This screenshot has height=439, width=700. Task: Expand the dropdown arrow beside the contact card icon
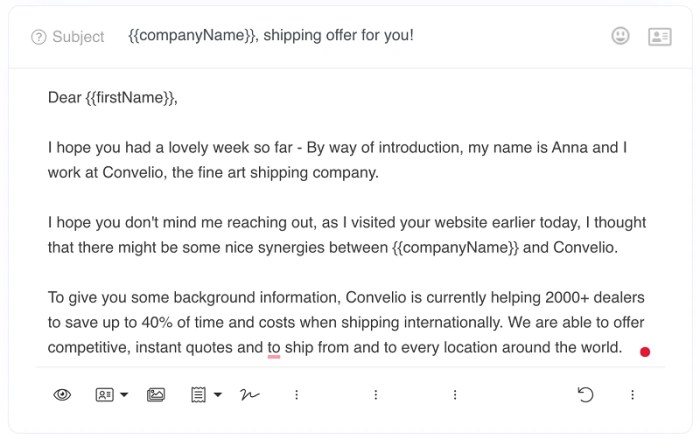[124, 395]
